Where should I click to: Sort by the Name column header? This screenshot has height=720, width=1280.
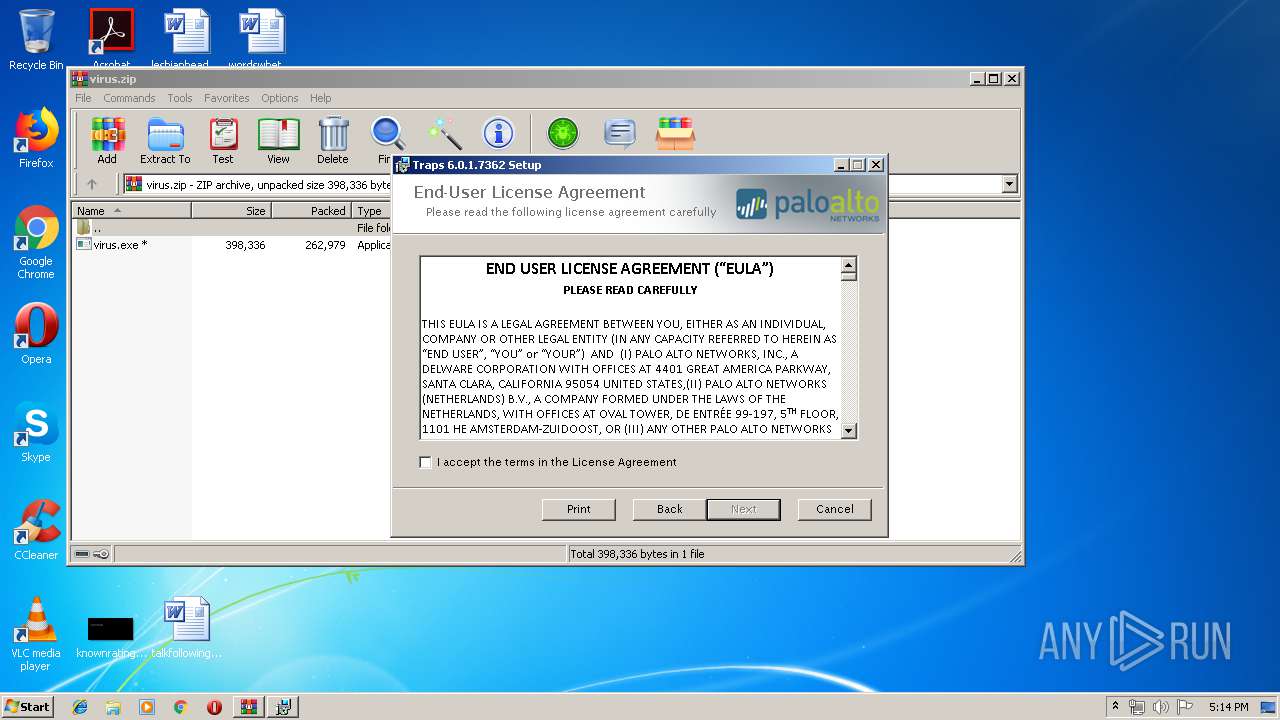coord(131,211)
